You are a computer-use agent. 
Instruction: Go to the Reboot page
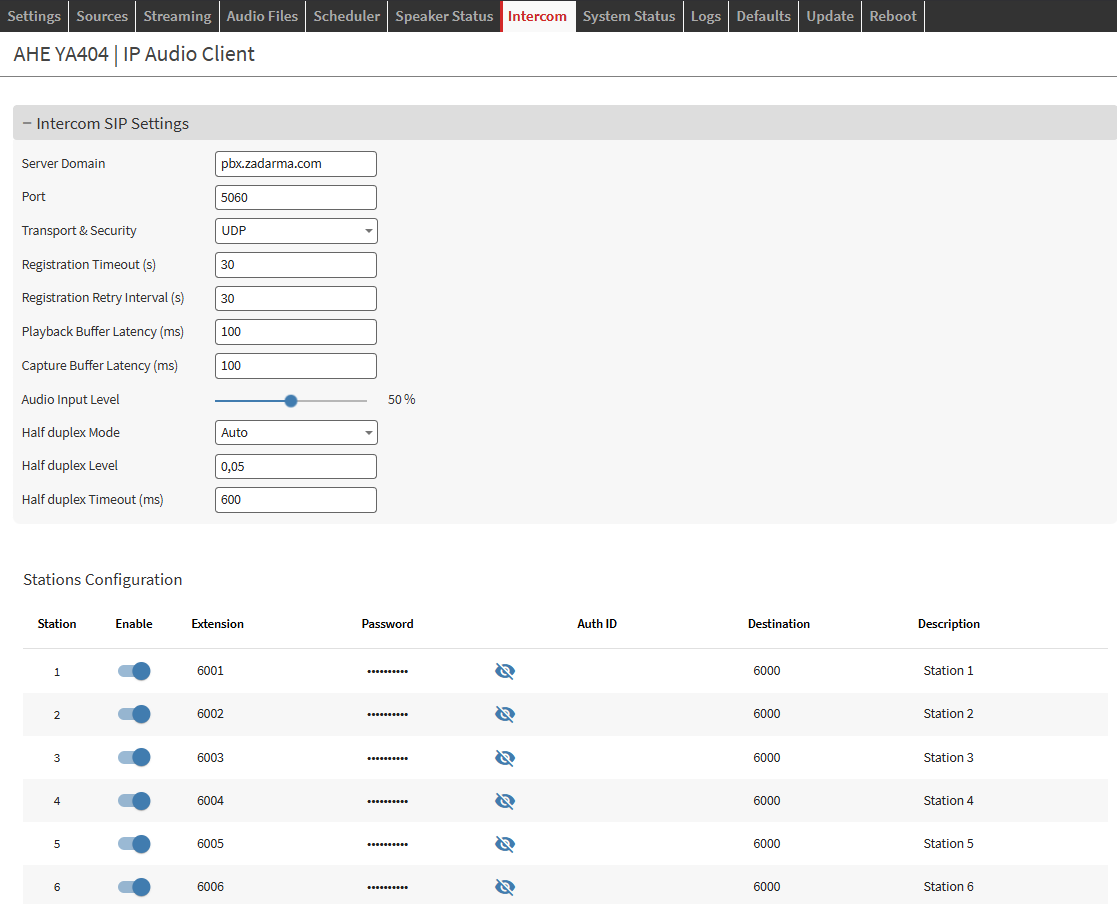[893, 16]
